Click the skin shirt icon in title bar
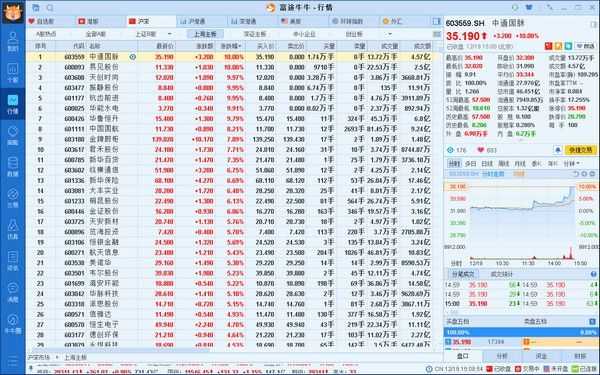This screenshot has width=600, height=375. pos(529,7)
